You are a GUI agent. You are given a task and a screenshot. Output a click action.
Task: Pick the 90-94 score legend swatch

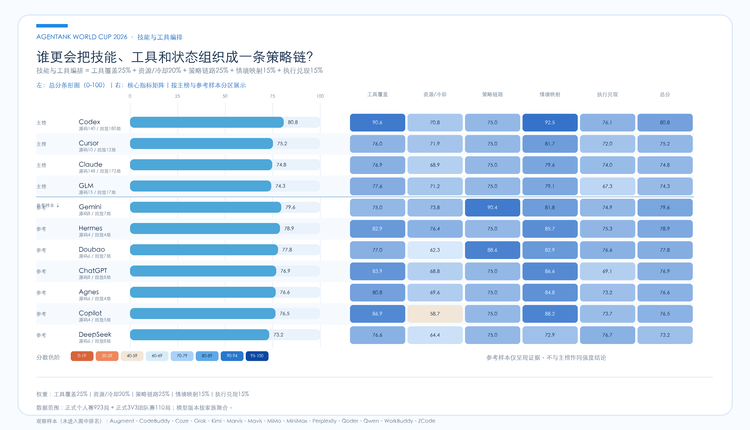(232, 356)
